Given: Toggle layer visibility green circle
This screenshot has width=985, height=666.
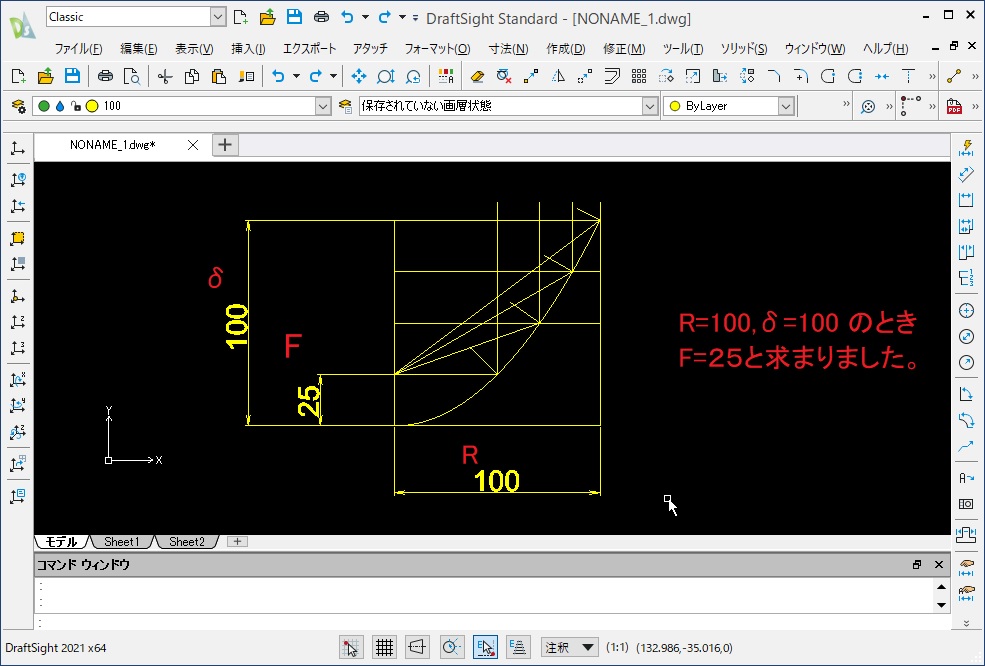Looking at the screenshot, I should [x=44, y=106].
